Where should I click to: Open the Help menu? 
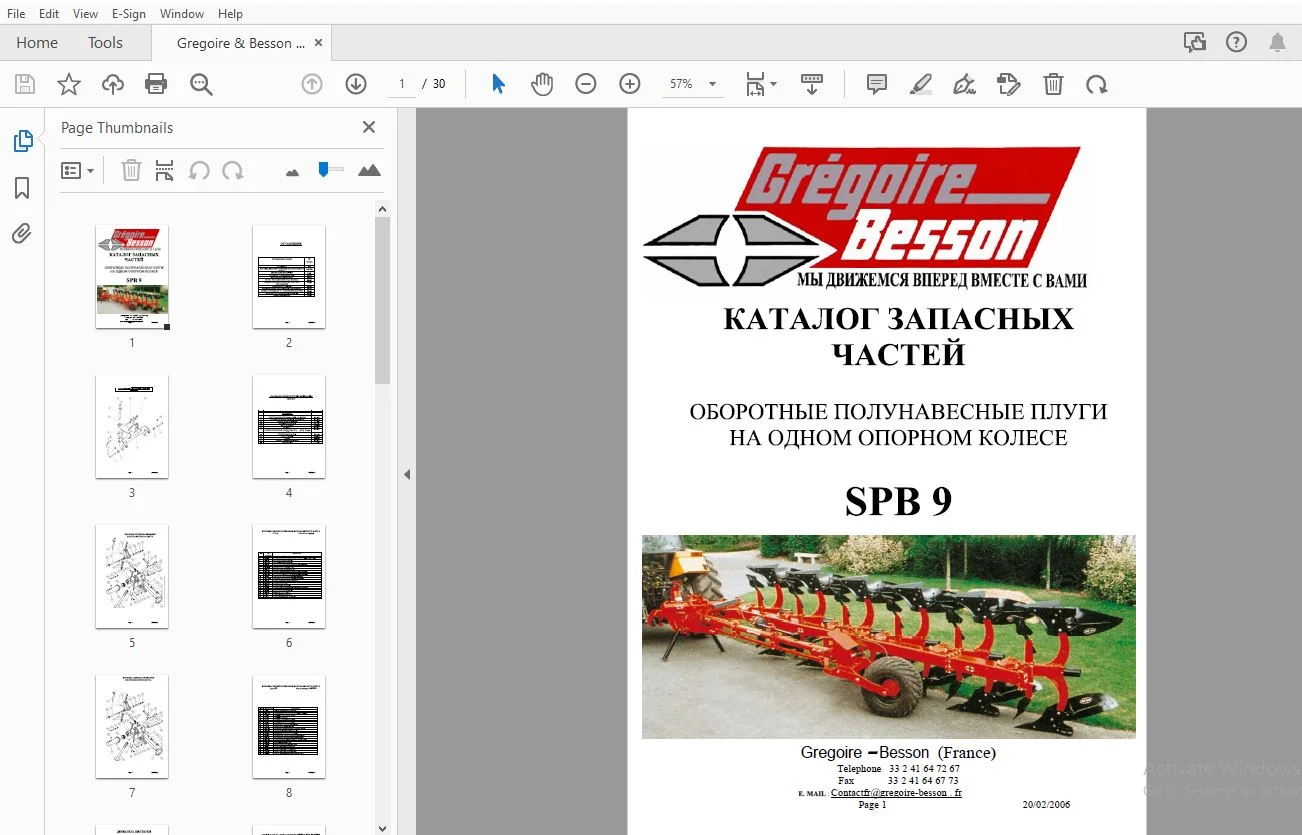[x=230, y=14]
